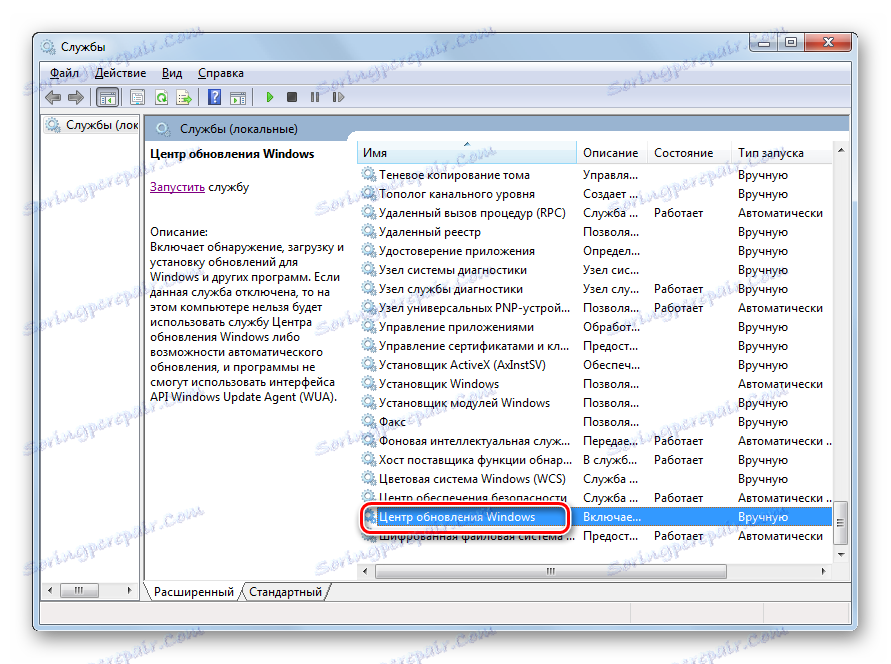Click the Back arrow toolbar icon
The height and width of the screenshot is (664, 891).
coord(53,98)
